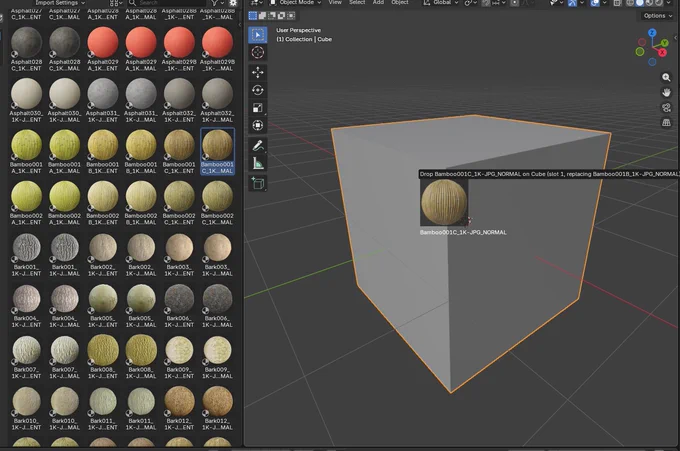Select Bark010_ 1K-J...ENT tan bark
The image size is (680, 451).
click(x=26, y=408)
